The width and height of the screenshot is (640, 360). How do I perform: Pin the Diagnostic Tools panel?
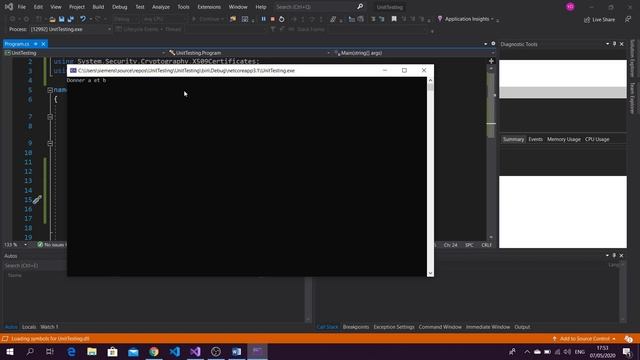pos(614,44)
